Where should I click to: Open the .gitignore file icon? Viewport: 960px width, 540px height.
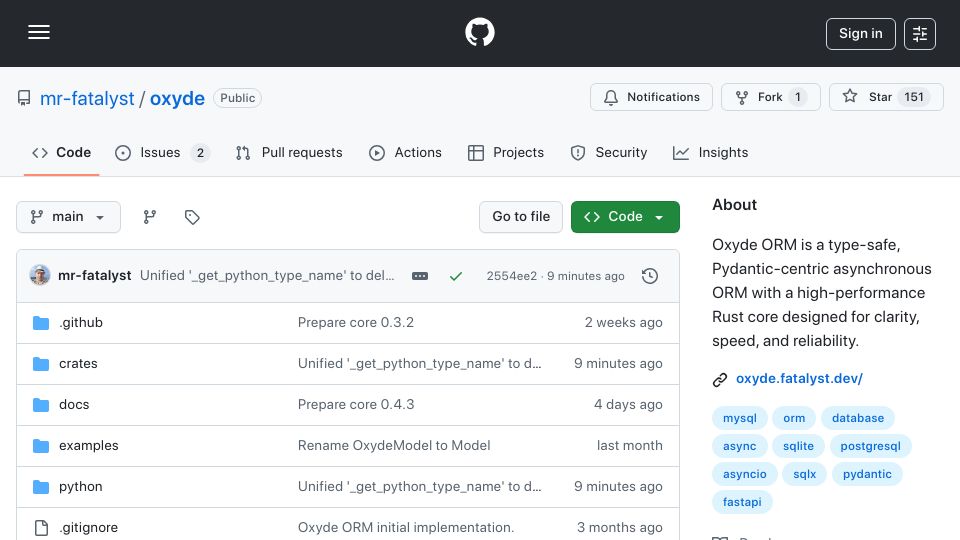[x=41, y=528]
